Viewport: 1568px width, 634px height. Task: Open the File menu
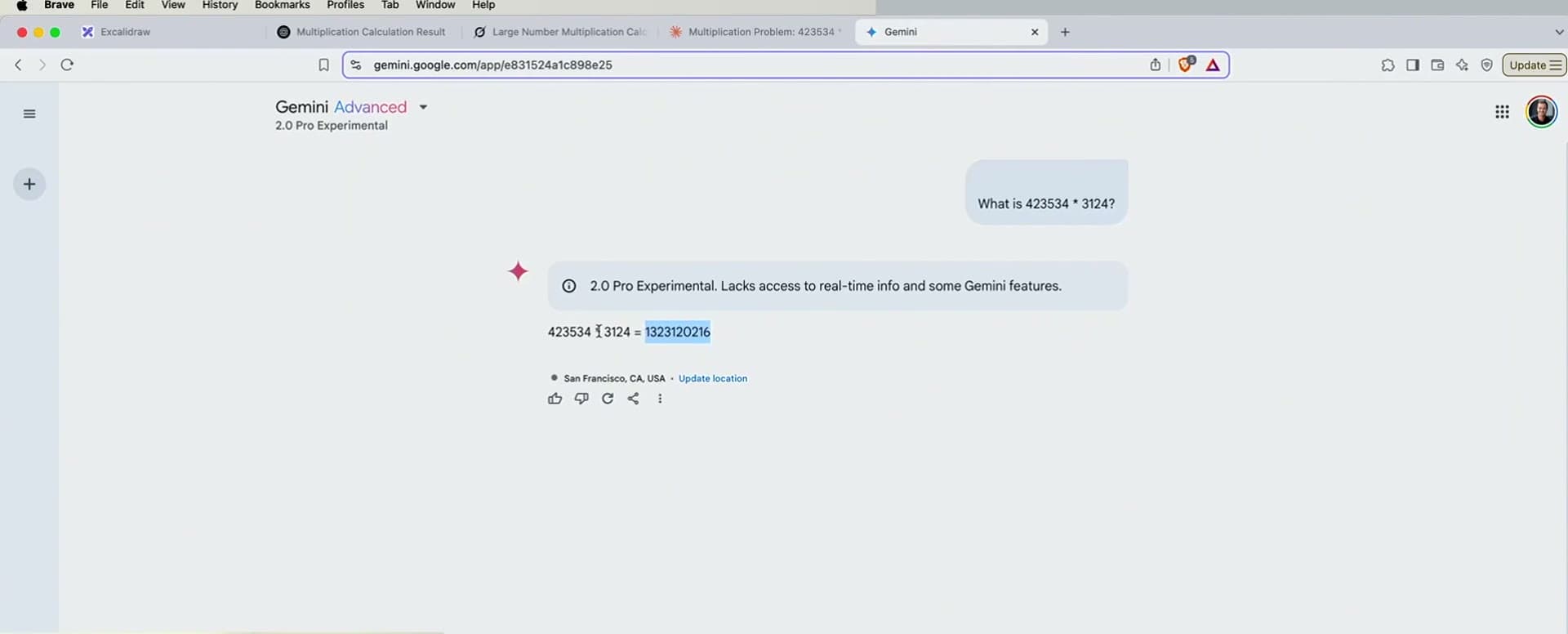point(99,5)
